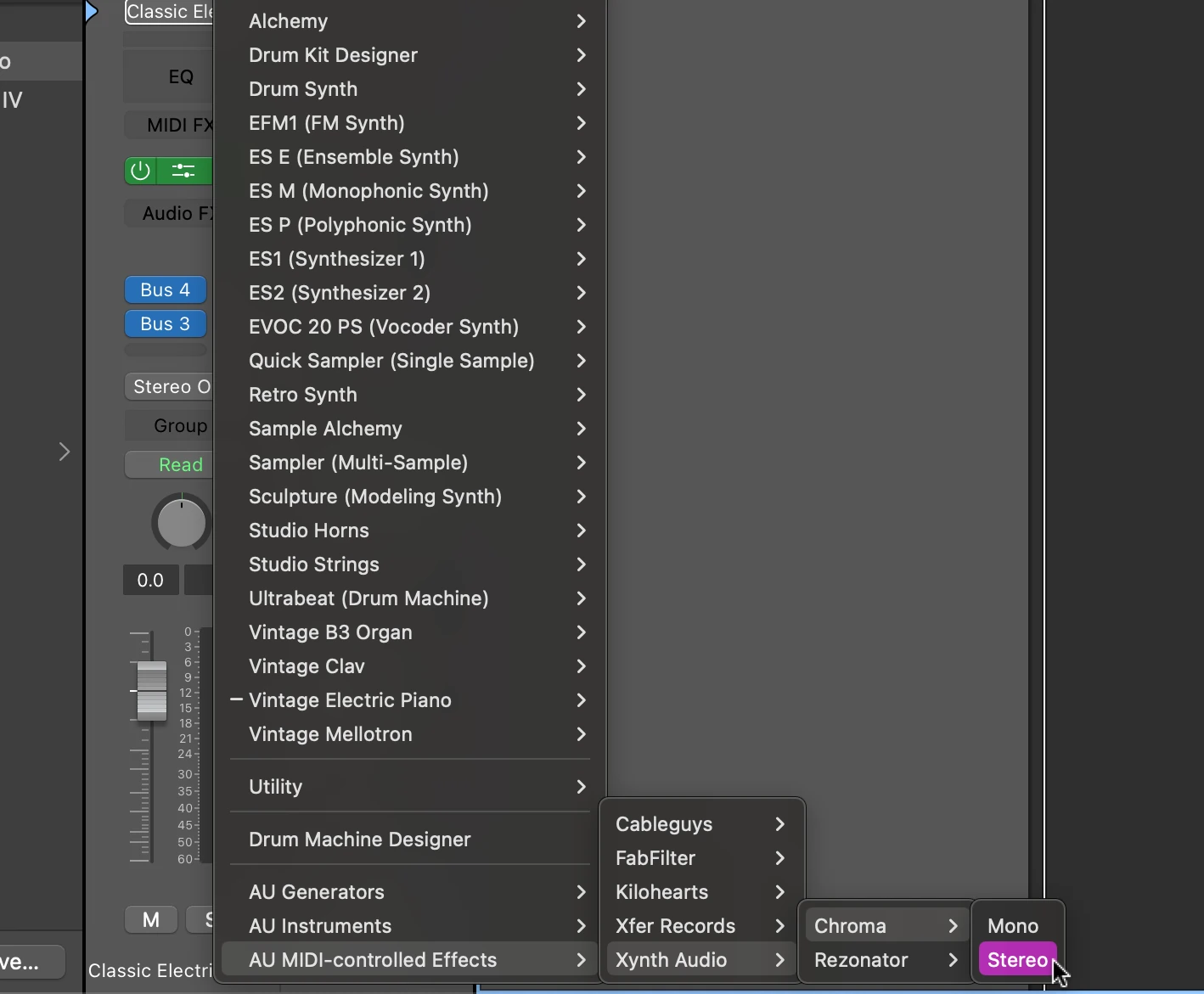Click the 0.0 volume value field
Screen dimensions: 1204x994
[x=150, y=580]
